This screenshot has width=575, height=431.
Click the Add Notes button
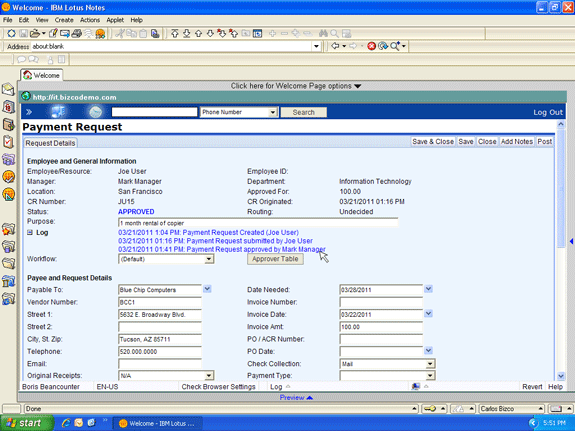[517, 142]
